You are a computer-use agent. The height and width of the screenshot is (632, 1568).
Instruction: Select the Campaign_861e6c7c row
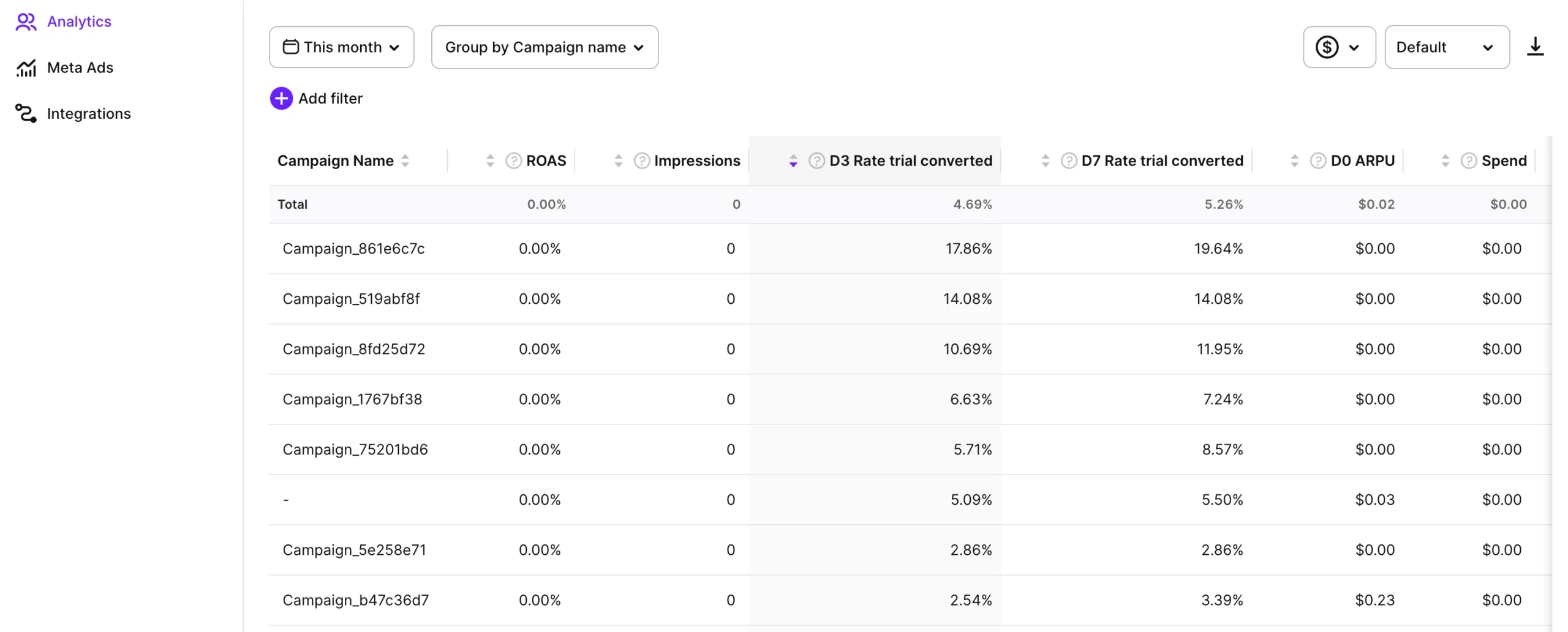click(353, 249)
